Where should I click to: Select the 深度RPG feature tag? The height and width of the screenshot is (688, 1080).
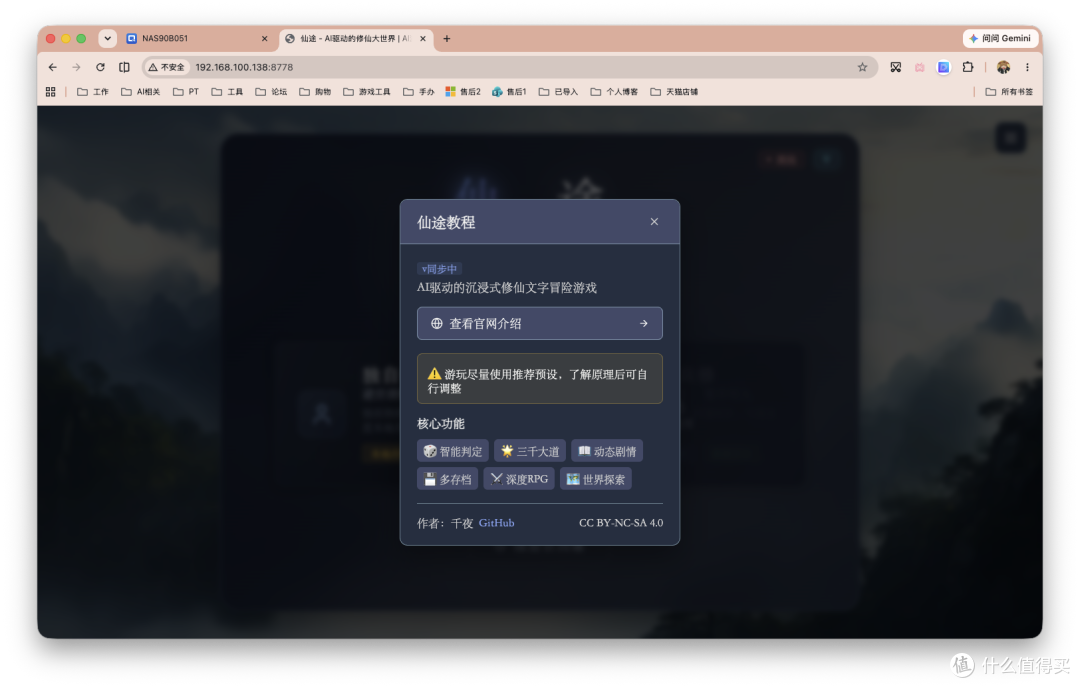(519, 479)
